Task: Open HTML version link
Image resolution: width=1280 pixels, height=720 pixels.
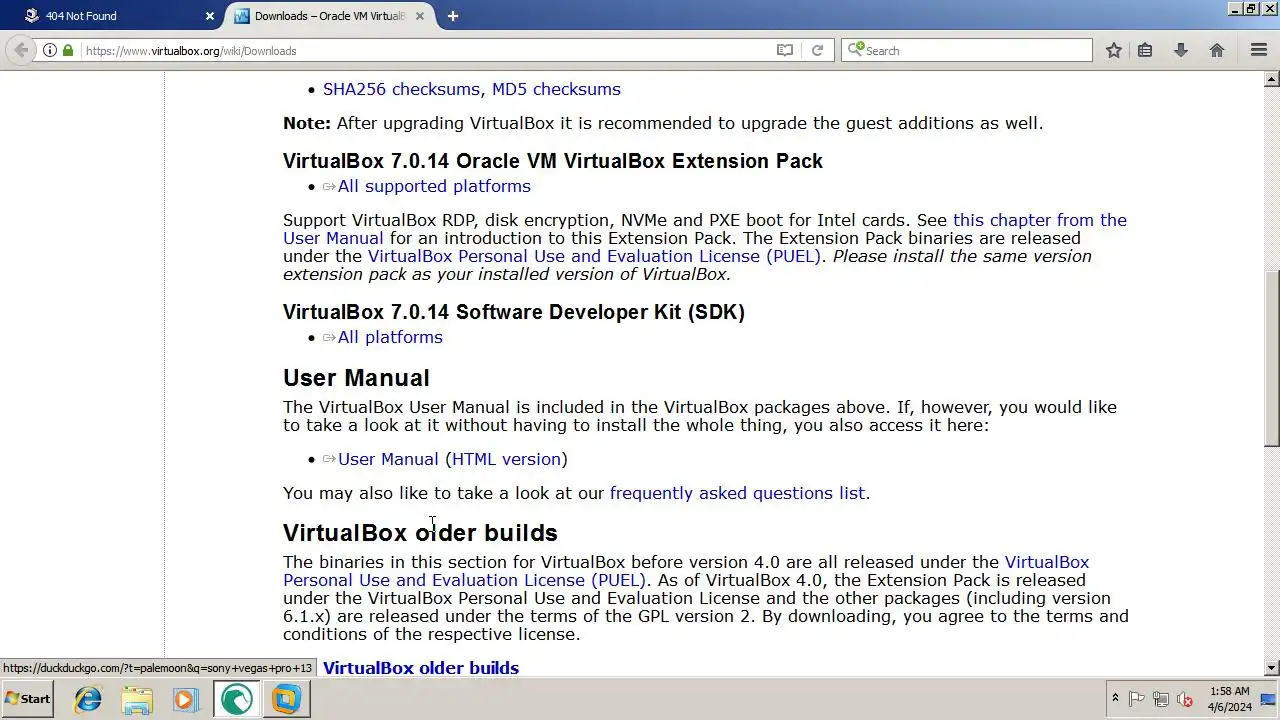Action: click(x=506, y=459)
